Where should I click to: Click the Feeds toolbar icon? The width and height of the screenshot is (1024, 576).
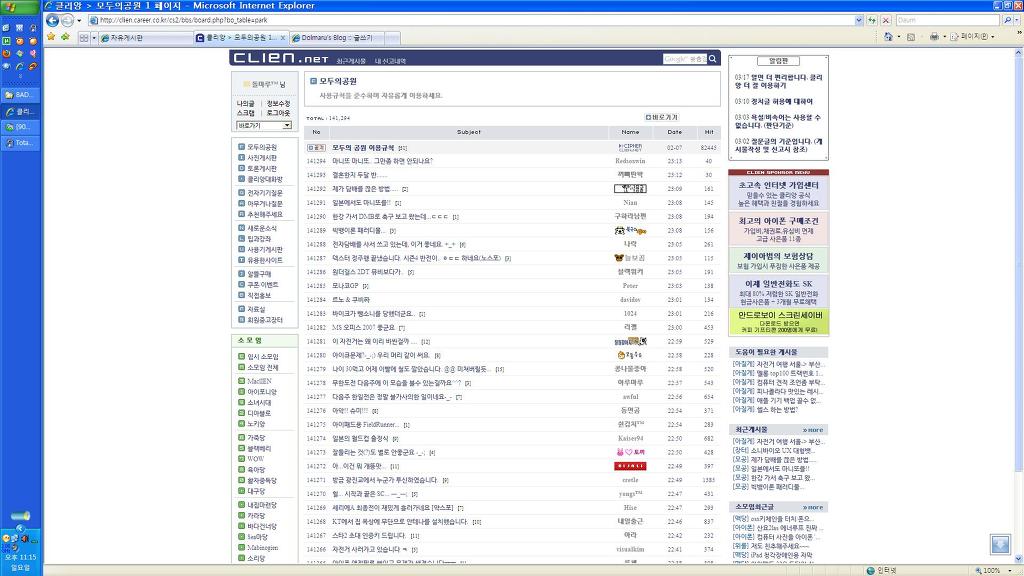[911, 37]
